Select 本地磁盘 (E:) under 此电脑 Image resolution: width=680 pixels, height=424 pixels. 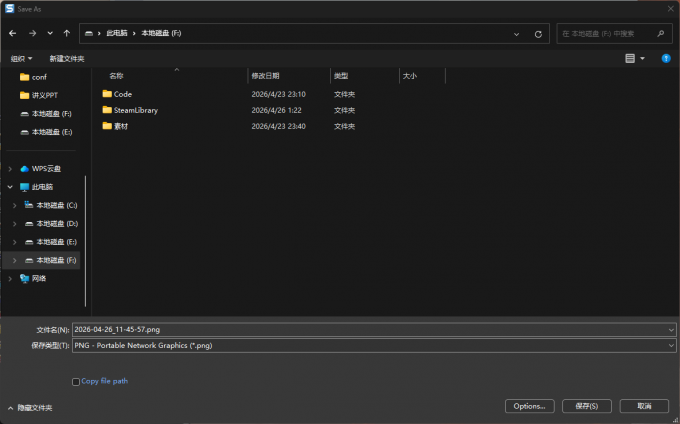tap(51, 242)
